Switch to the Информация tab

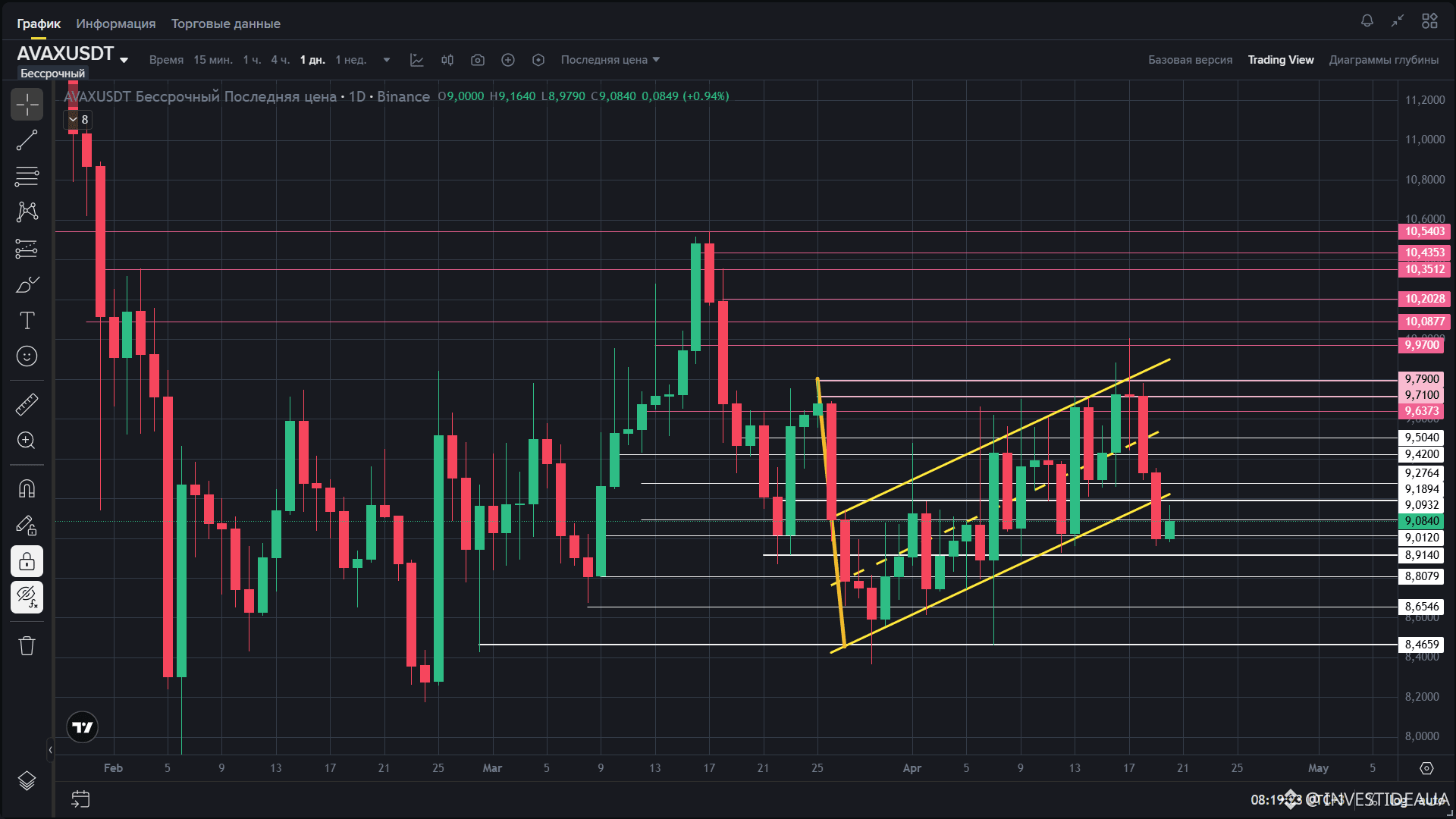coord(115,24)
